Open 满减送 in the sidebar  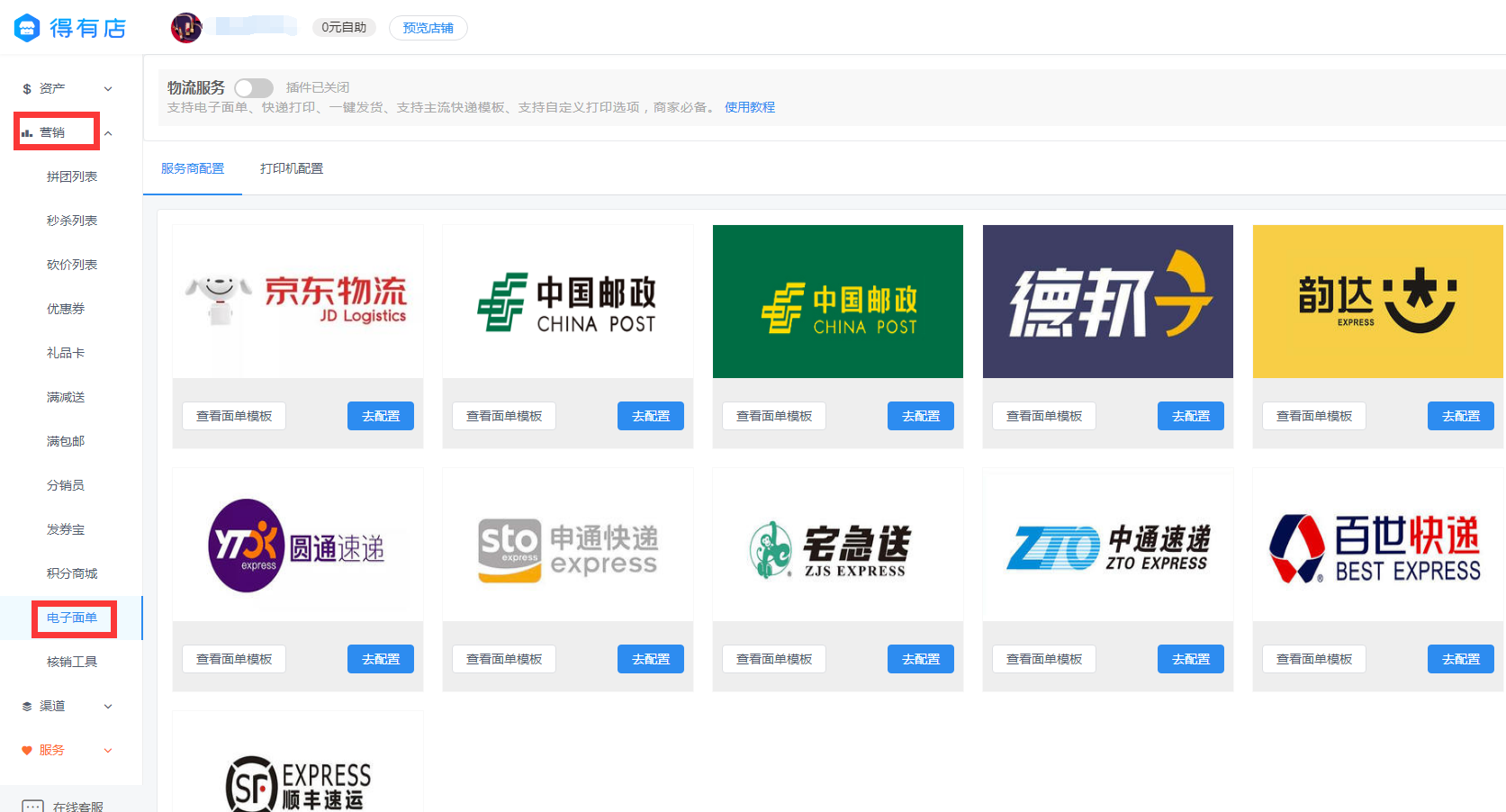pos(66,398)
